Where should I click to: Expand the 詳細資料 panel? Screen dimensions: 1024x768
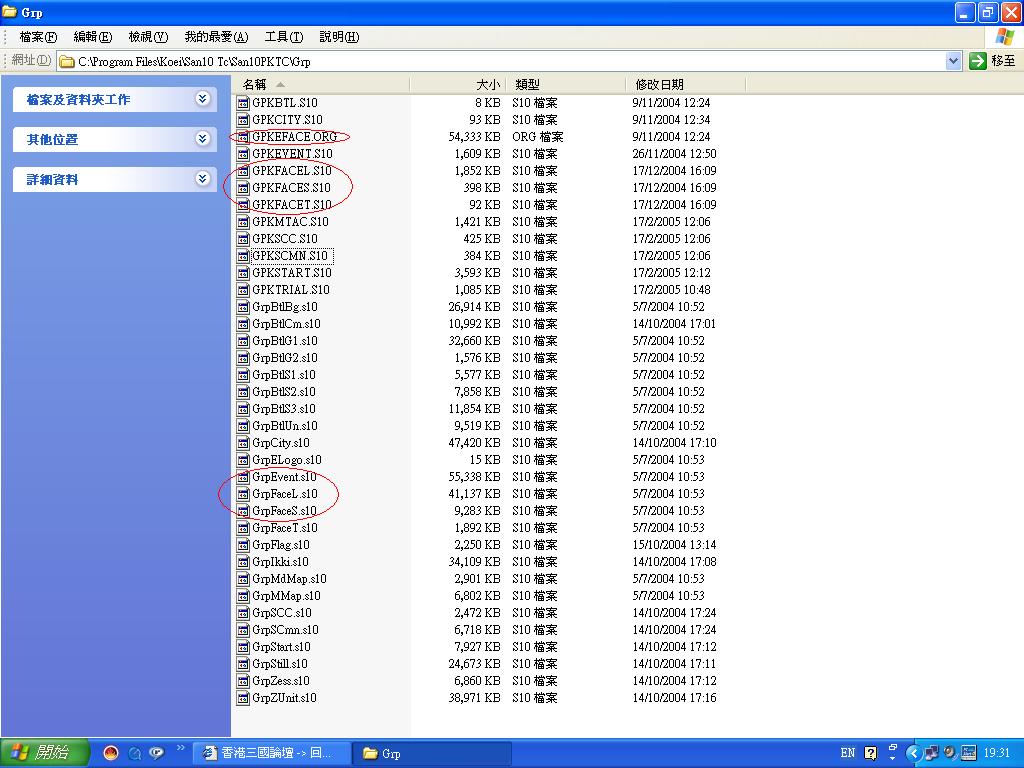point(202,178)
